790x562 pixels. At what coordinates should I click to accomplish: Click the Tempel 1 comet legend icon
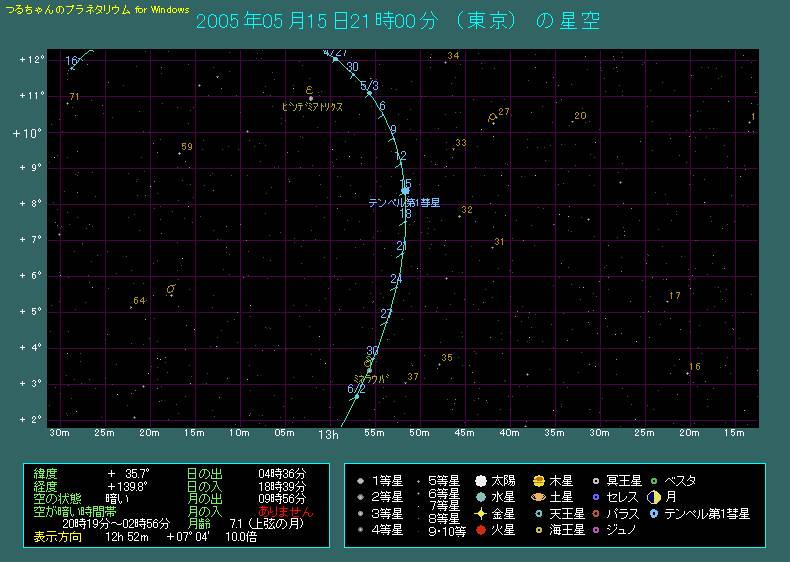click(x=653, y=513)
